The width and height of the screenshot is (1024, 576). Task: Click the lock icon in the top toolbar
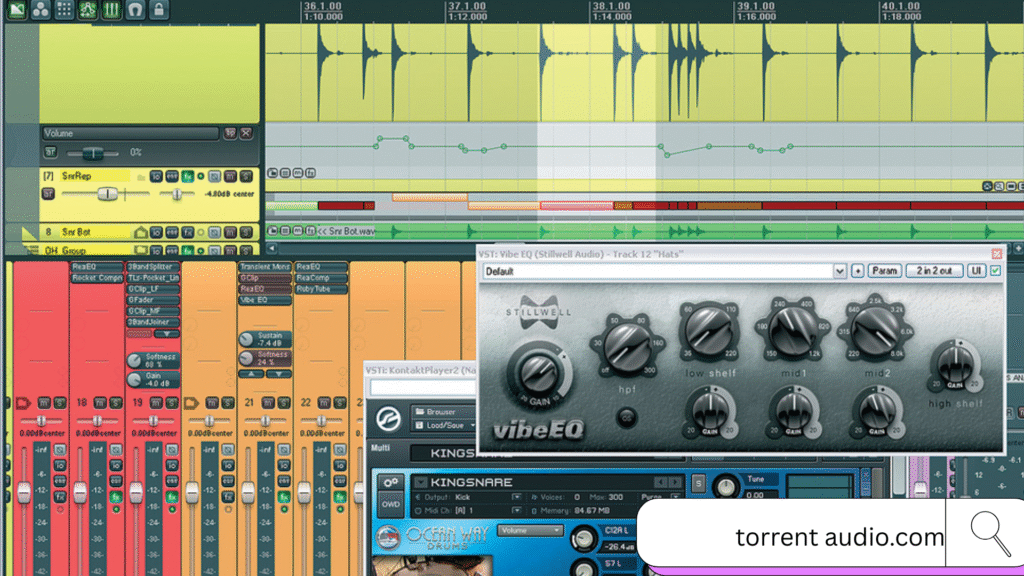(160, 9)
